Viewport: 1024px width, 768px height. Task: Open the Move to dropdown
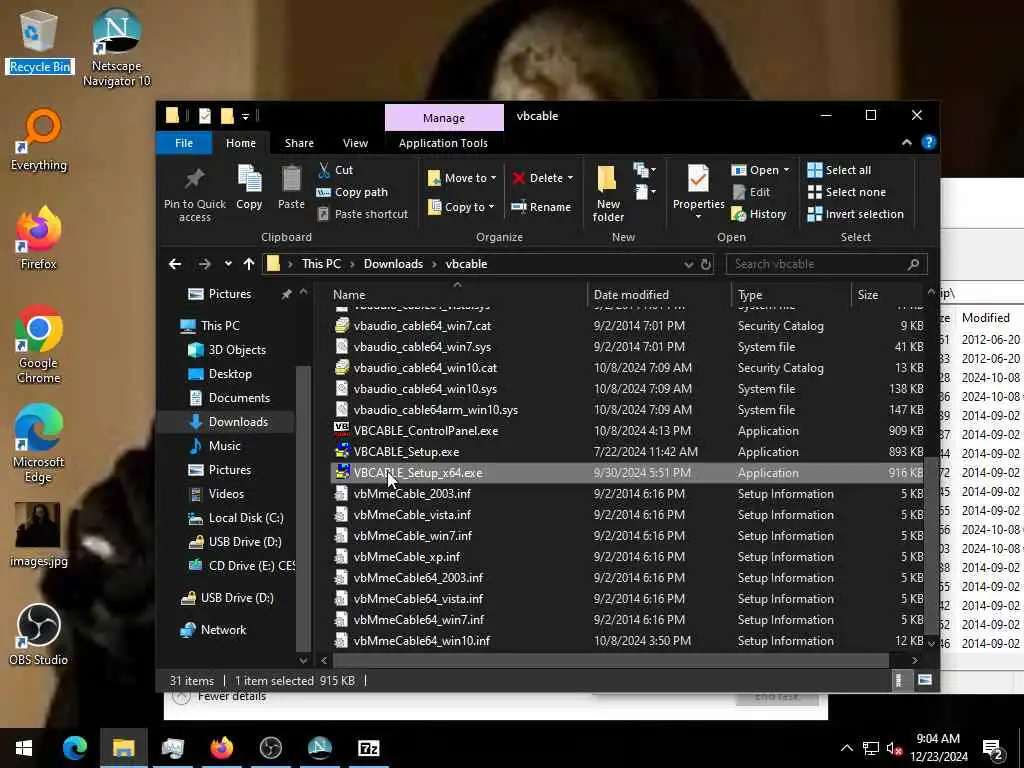tap(462, 178)
